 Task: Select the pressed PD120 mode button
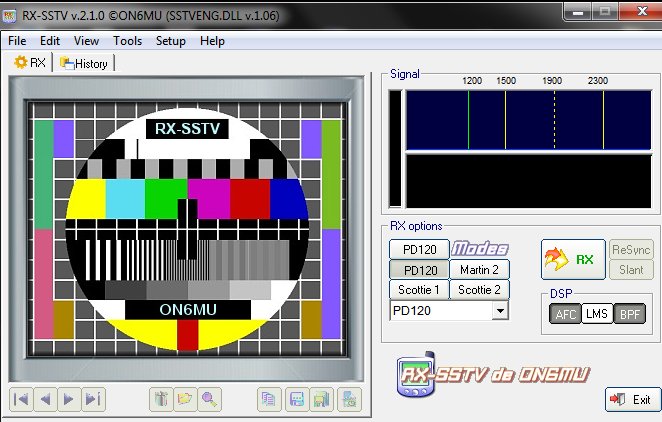pyautogui.click(x=419, y=270)
